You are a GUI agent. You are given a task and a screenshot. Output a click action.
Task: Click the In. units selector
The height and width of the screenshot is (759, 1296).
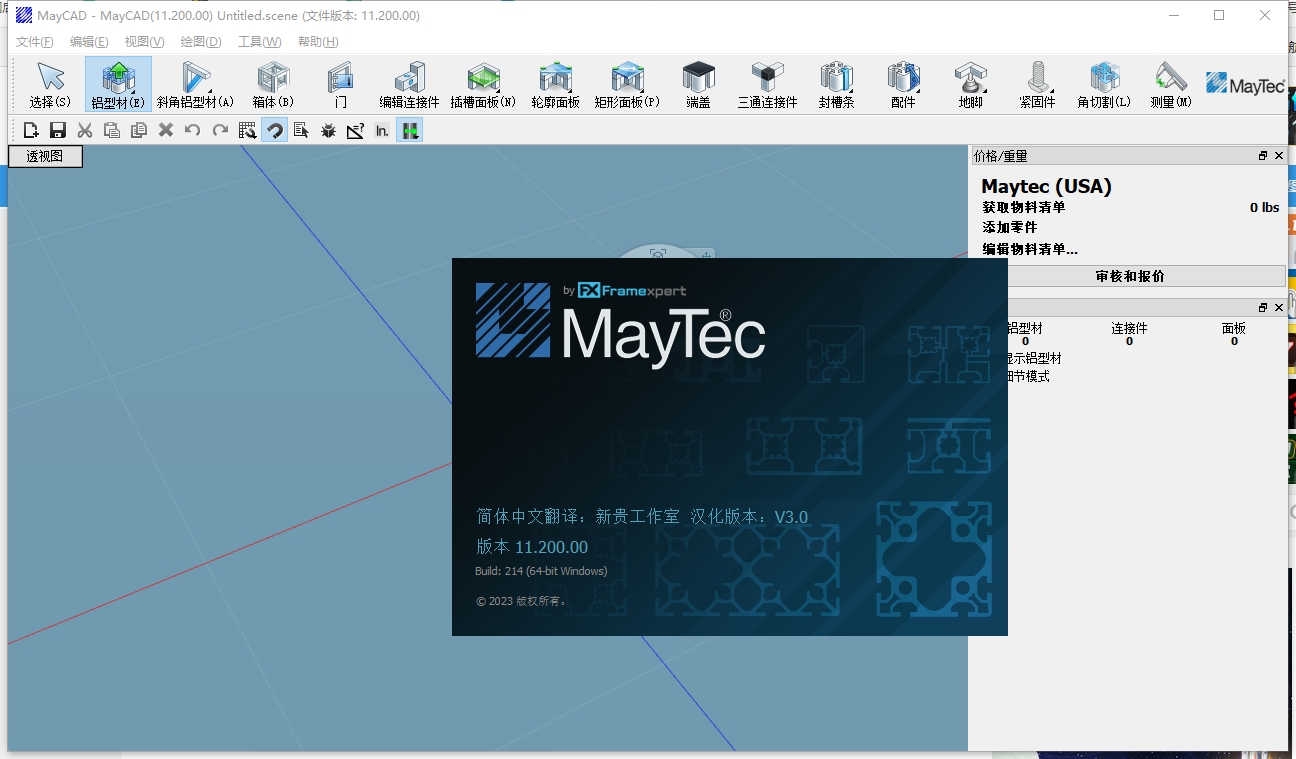[382, 130]
